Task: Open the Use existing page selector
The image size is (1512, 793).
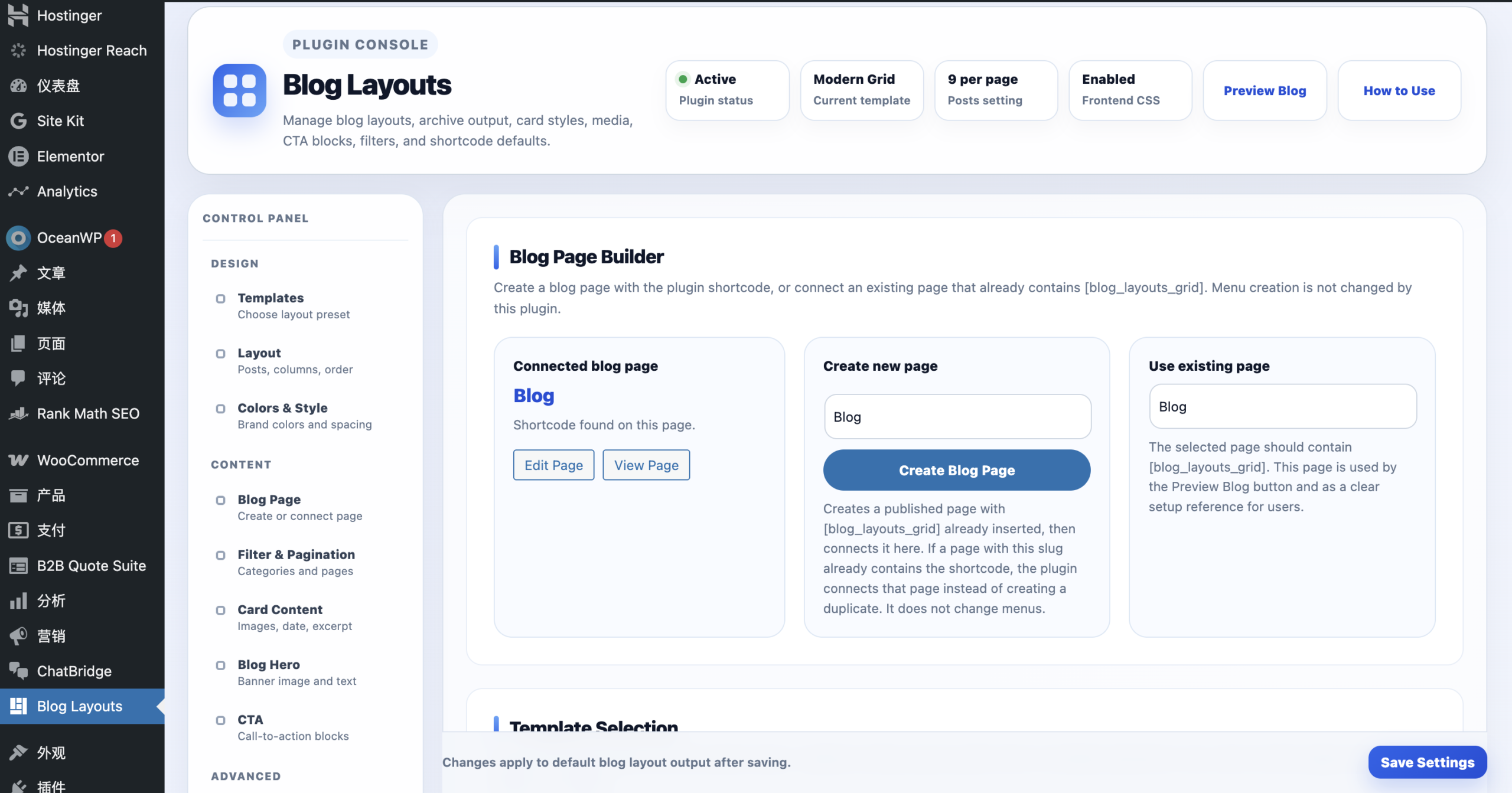Action: (1283, 406)
